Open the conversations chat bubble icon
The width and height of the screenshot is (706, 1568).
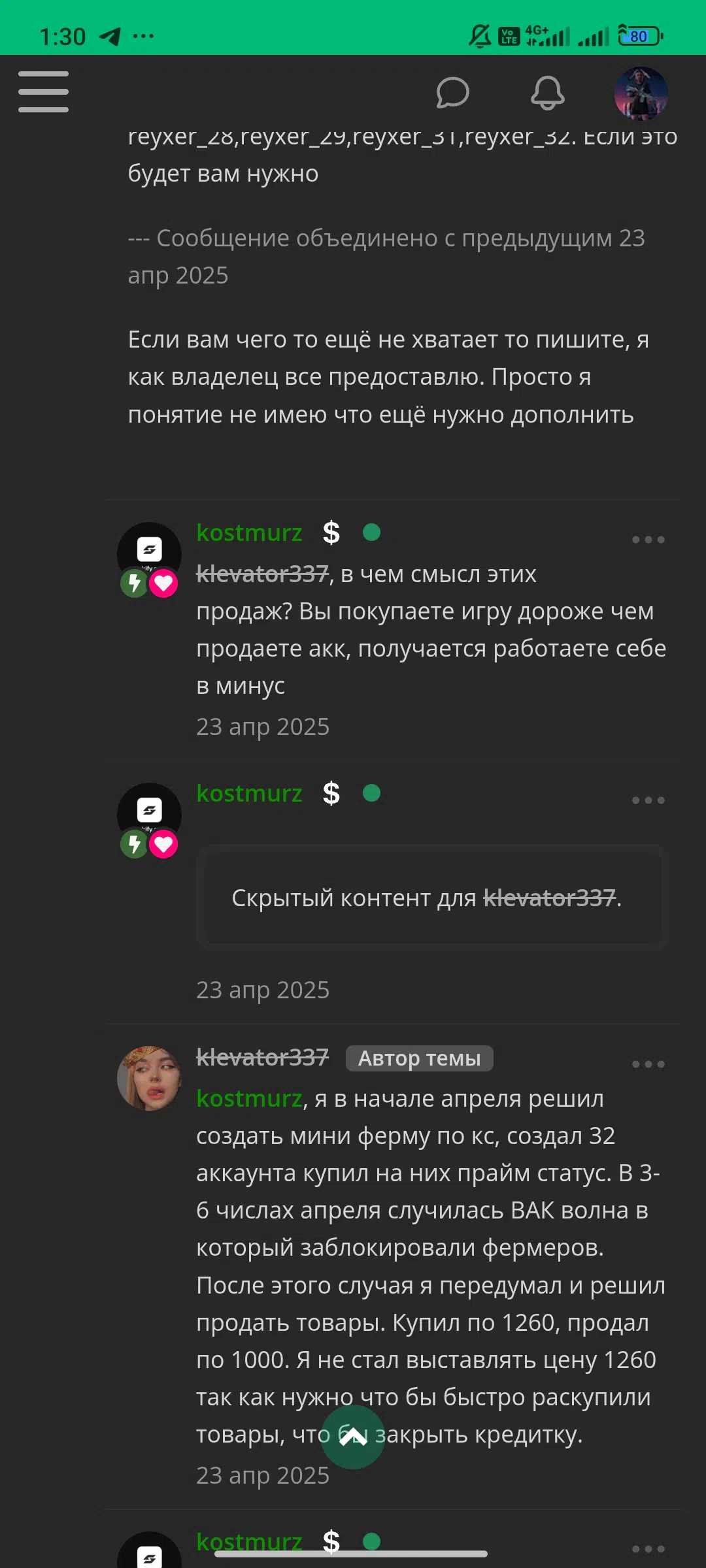(452, 92)
